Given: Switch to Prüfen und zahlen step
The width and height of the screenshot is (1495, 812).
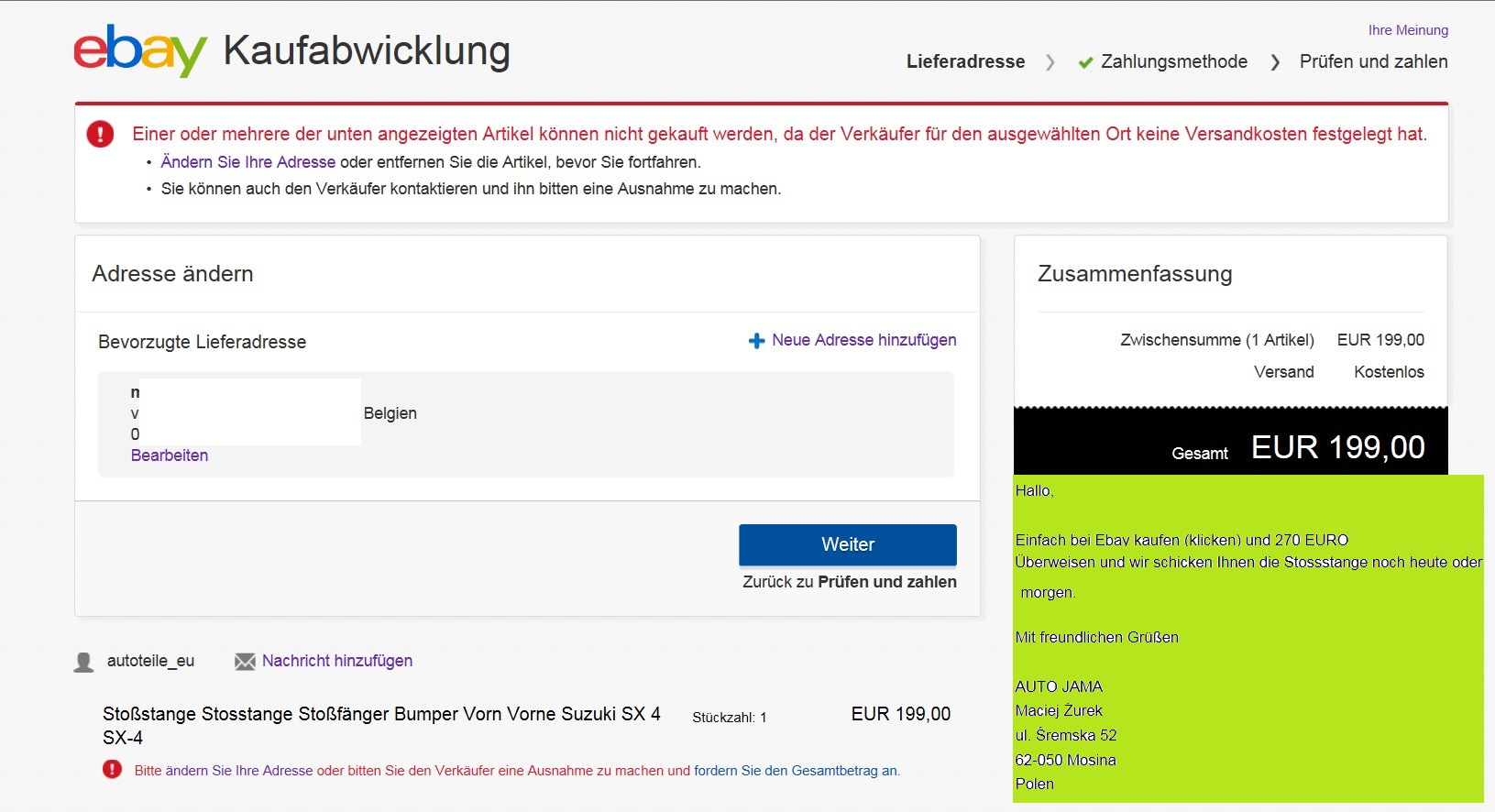Looking at the screenshot, I should (1373, 61).
